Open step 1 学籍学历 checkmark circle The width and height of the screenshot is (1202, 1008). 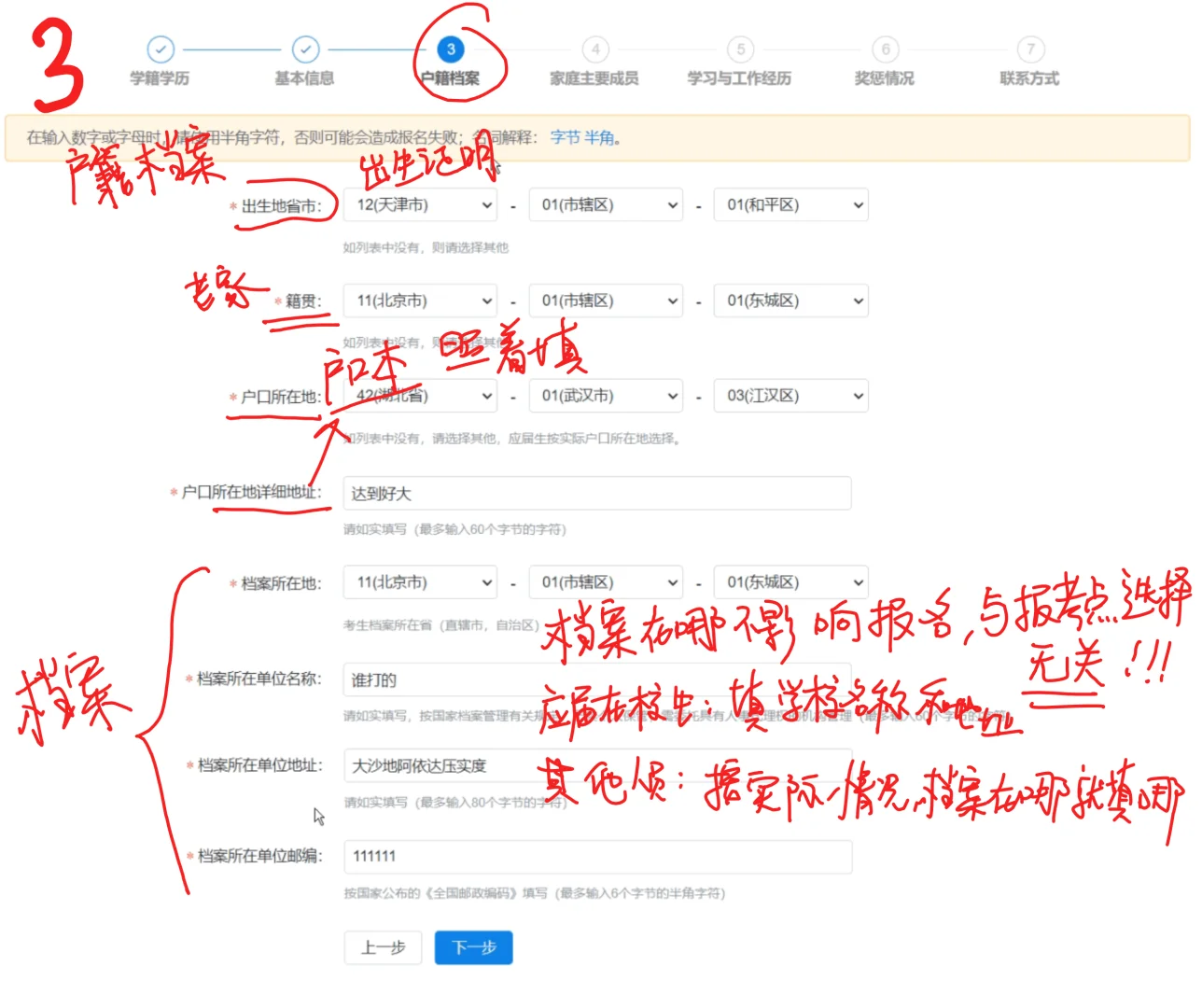(161, 49)
